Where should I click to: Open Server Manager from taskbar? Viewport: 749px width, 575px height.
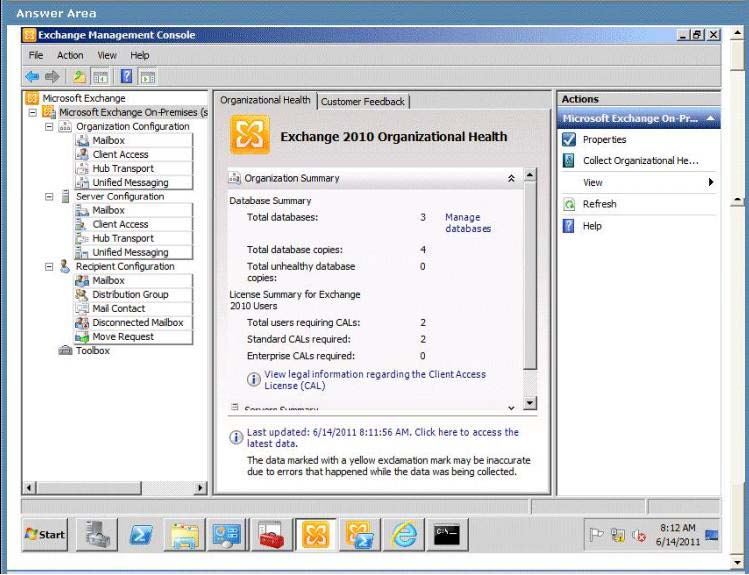pos(97,534)
